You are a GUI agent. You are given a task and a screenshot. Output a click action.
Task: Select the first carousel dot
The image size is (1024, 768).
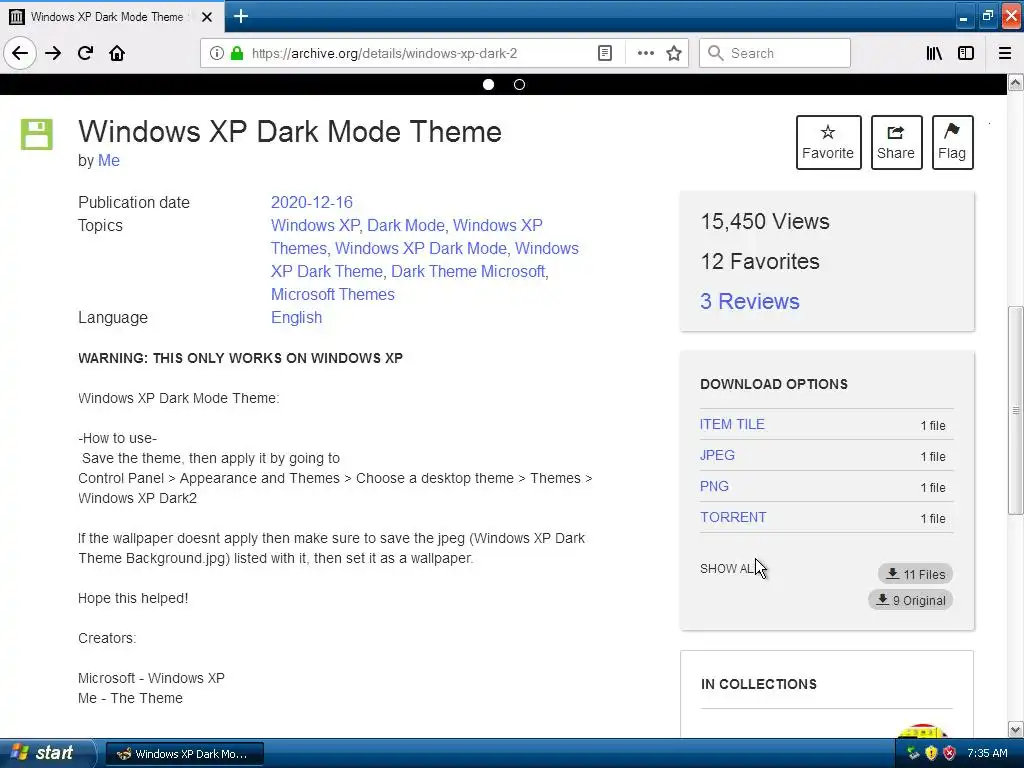[488, 84]
